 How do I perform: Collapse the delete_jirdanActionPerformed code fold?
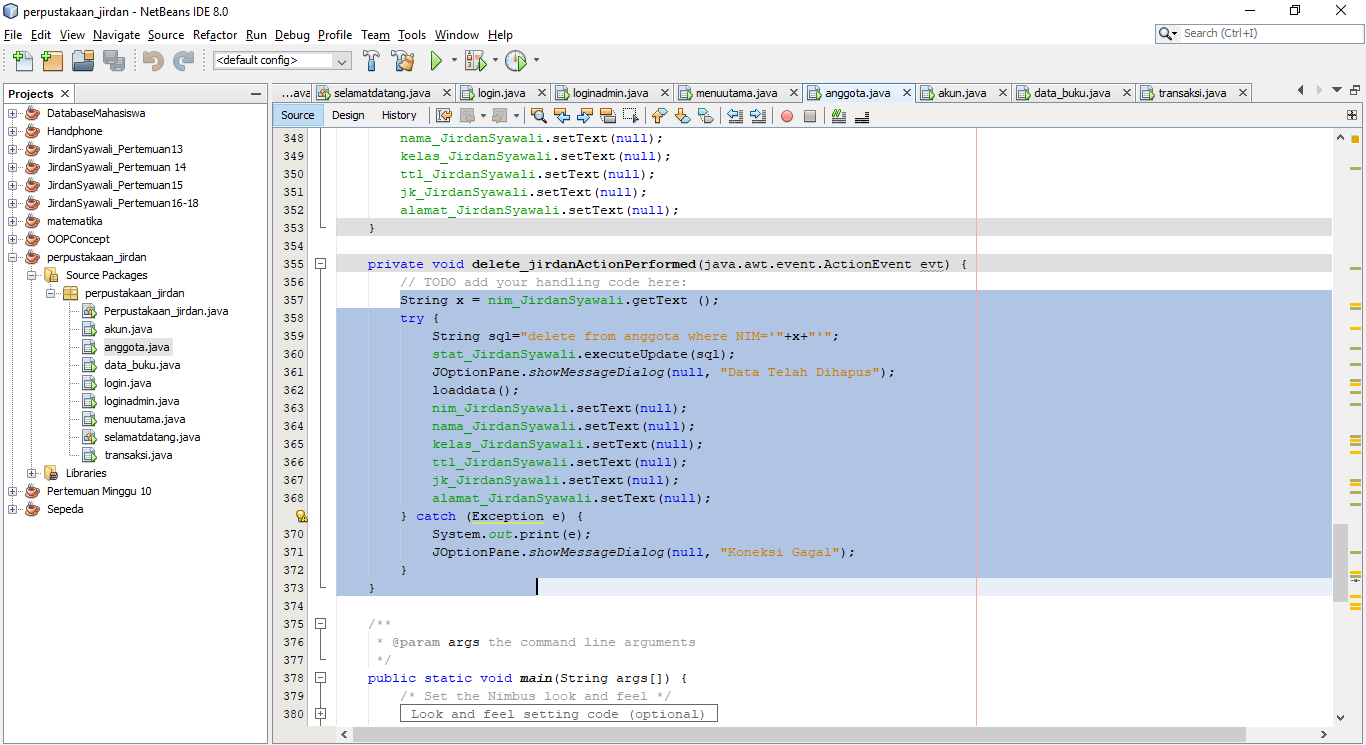(320, 264)
